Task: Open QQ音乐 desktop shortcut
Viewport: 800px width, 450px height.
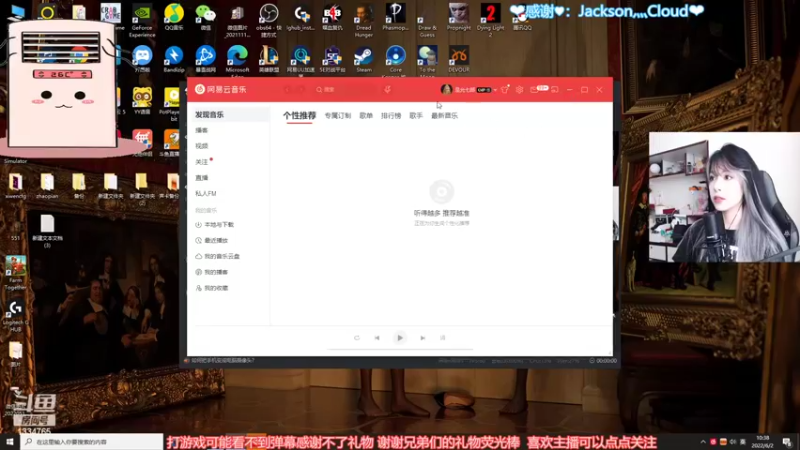Action: (174, 17)
